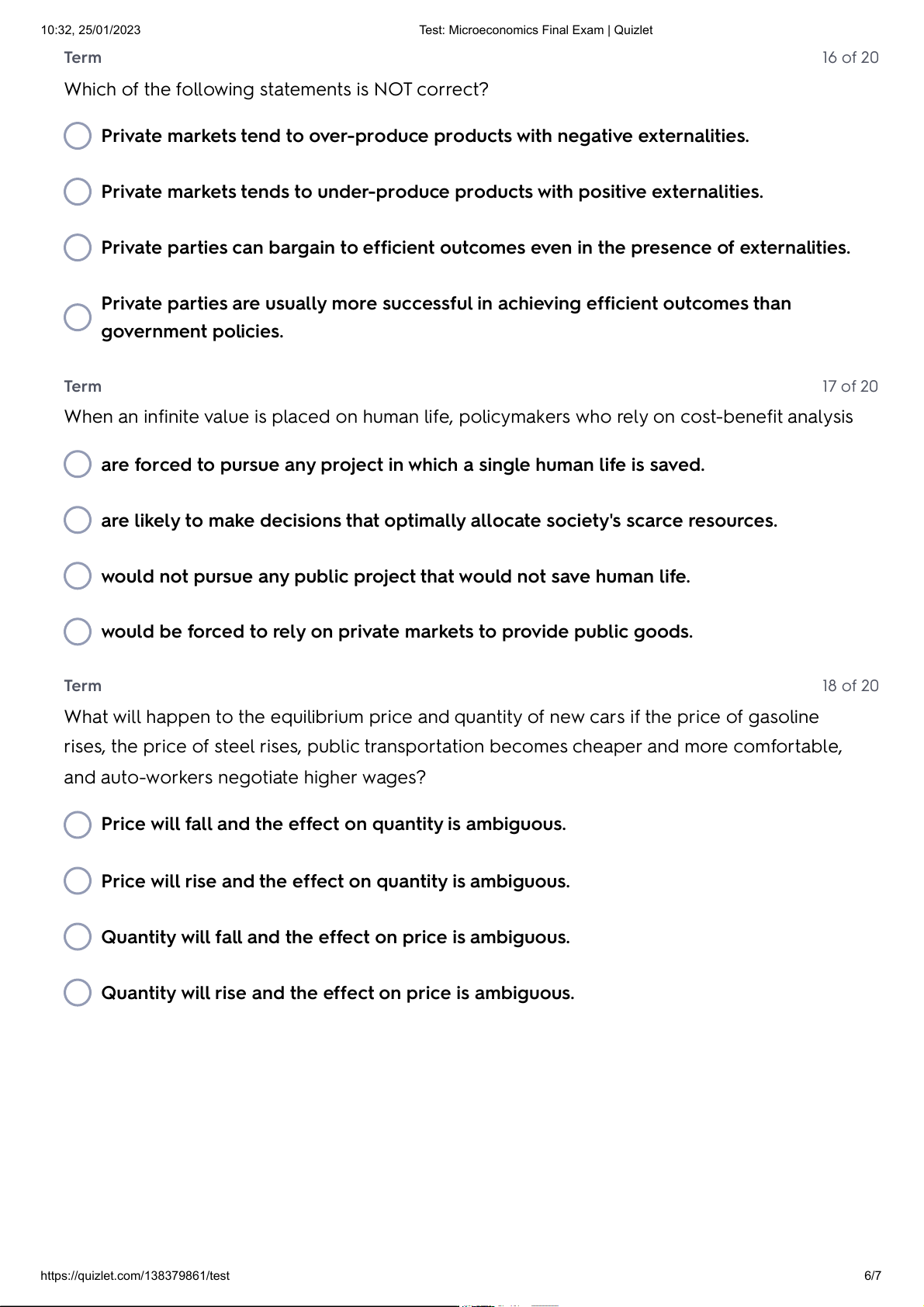Click the quizlet.com test URL in footer

click(x=135, y=1275)
